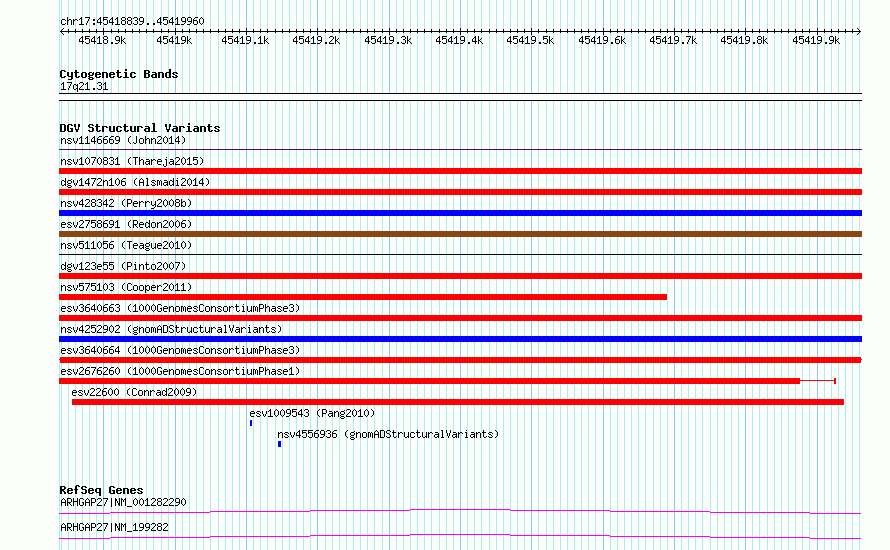Click the esv3640664 1000GenomesConsortiumPhase3 label
Image resolution: width=890 pixels, height=550 pixels.
180,350
